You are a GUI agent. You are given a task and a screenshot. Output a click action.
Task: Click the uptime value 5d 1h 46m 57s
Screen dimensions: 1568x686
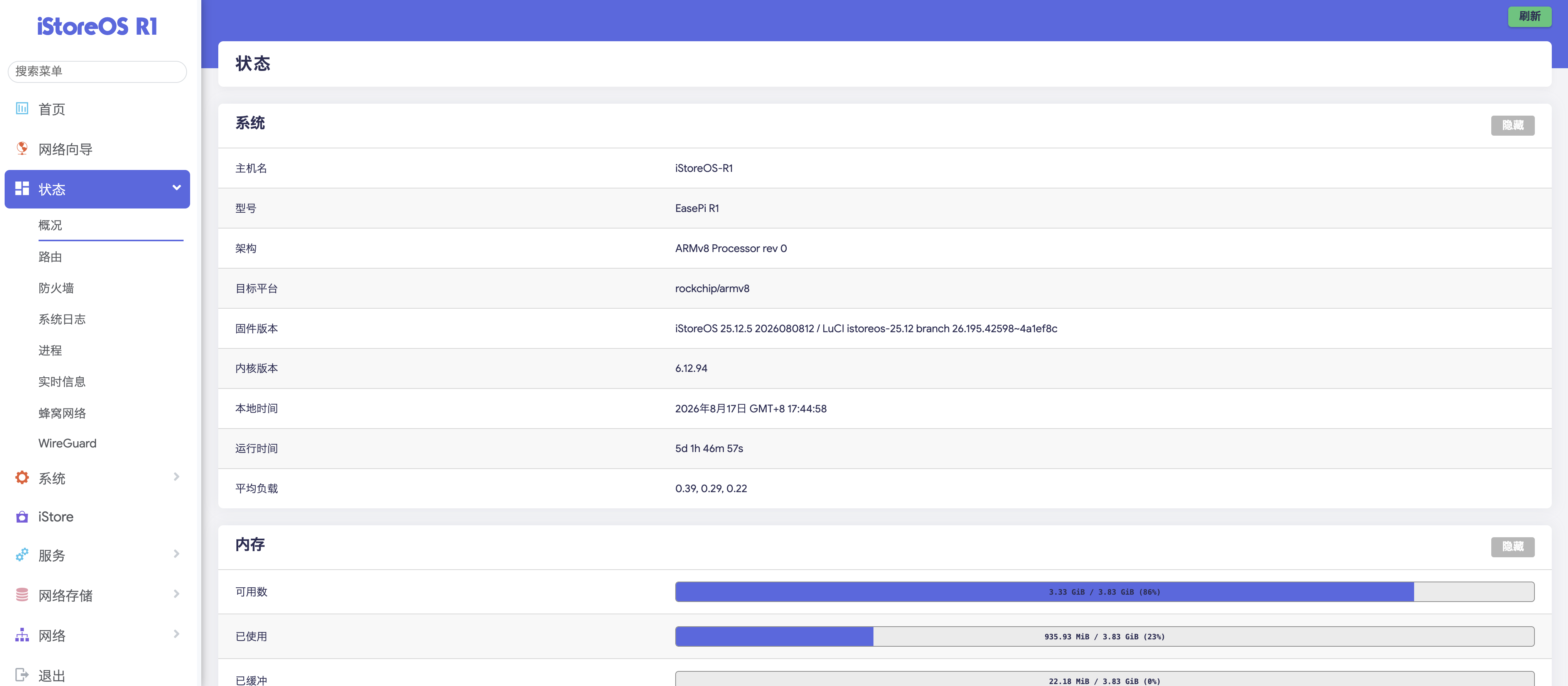pos(709,449)
